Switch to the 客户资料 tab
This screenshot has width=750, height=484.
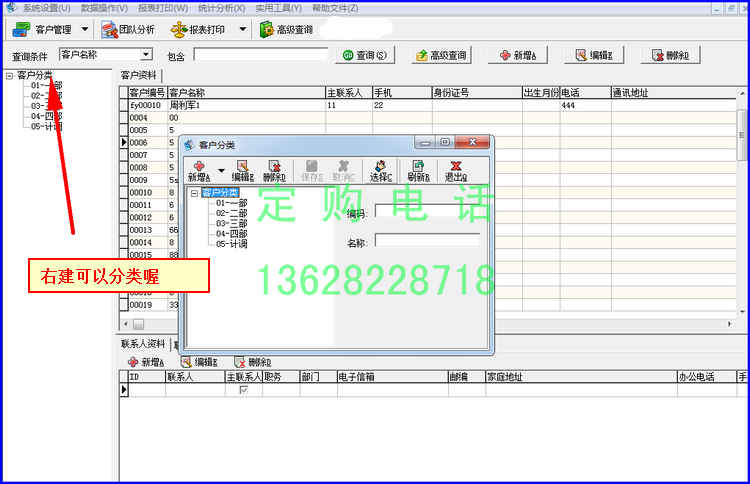[138, 75]
